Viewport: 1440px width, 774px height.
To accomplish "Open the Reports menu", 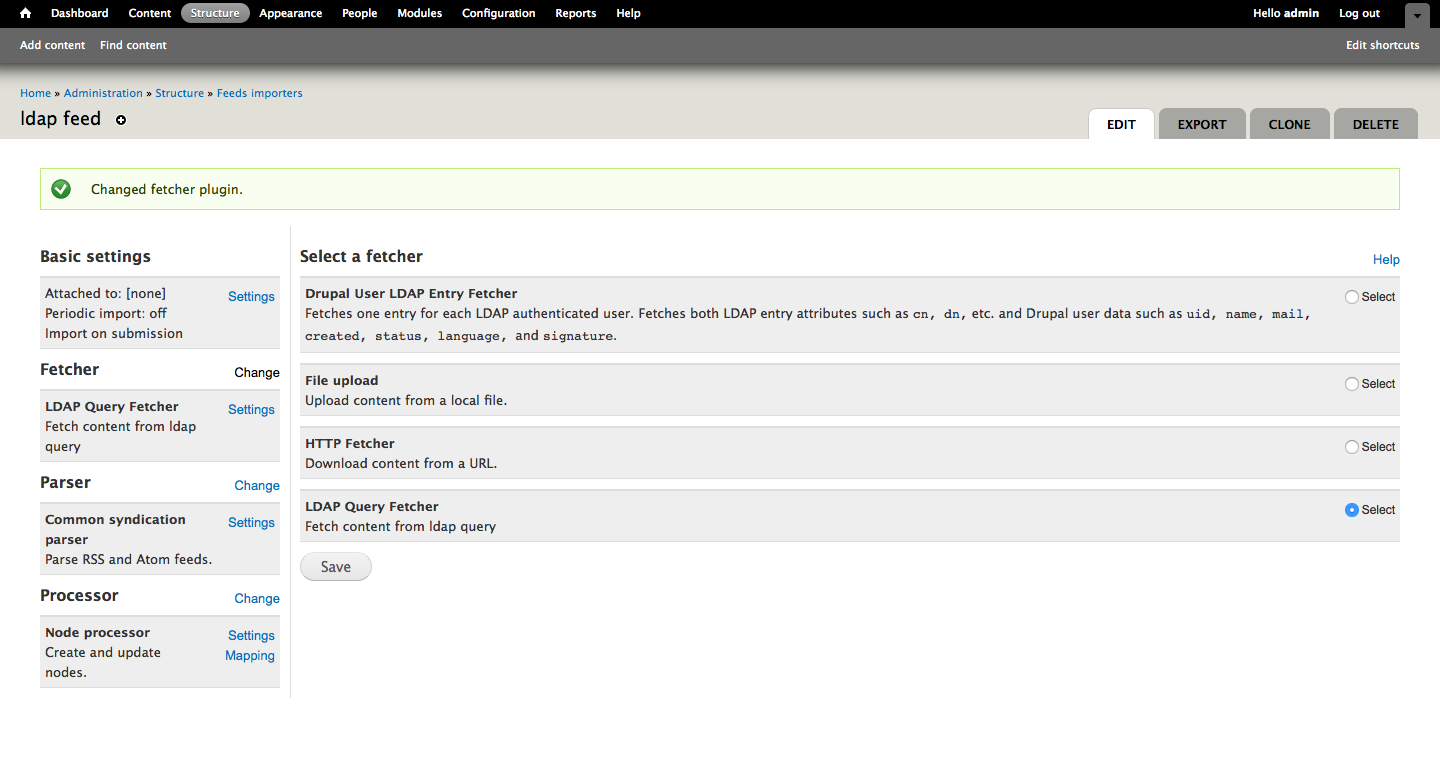I will click(576, 13).
